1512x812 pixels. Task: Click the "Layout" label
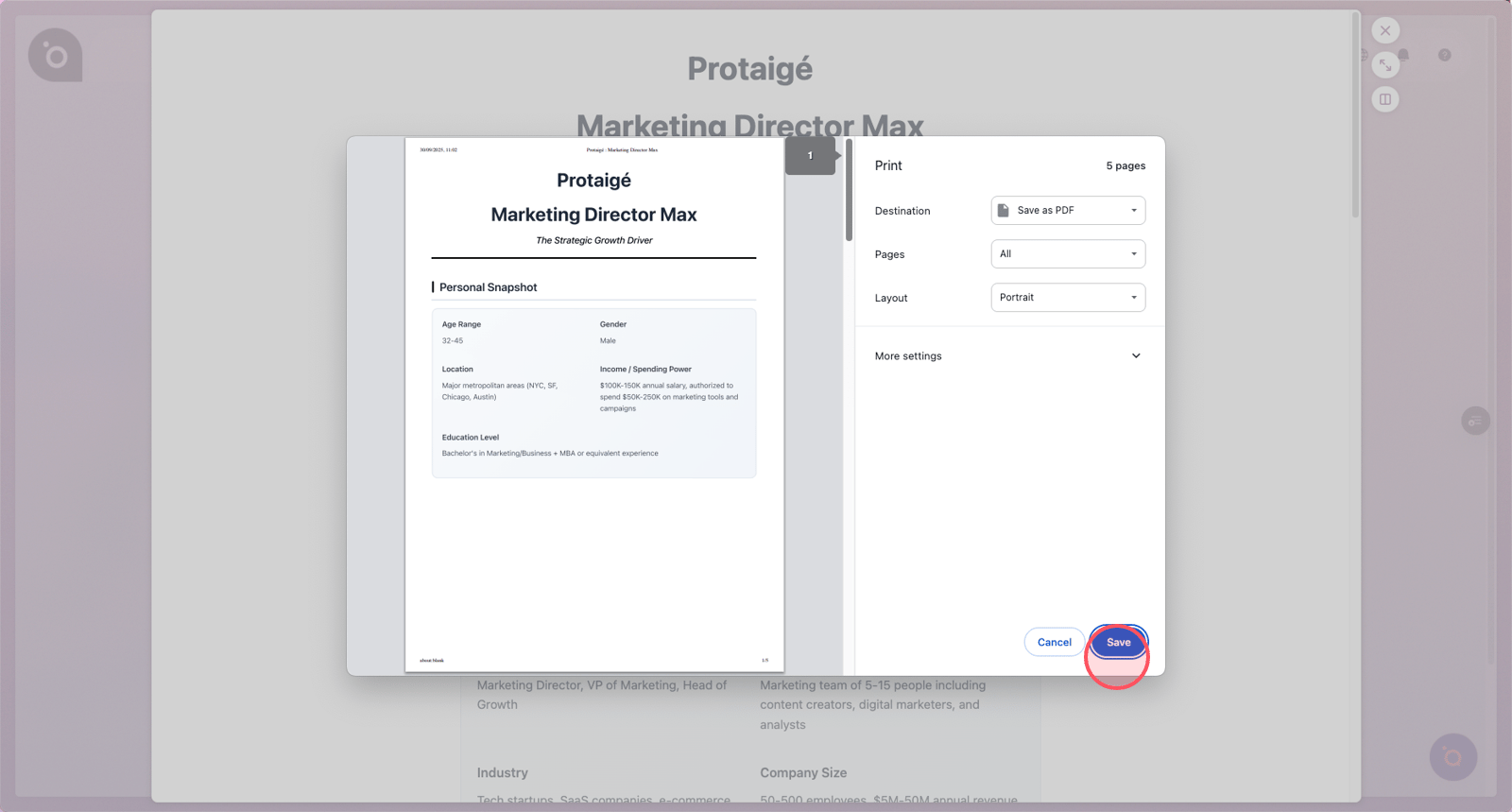(891, 298)
